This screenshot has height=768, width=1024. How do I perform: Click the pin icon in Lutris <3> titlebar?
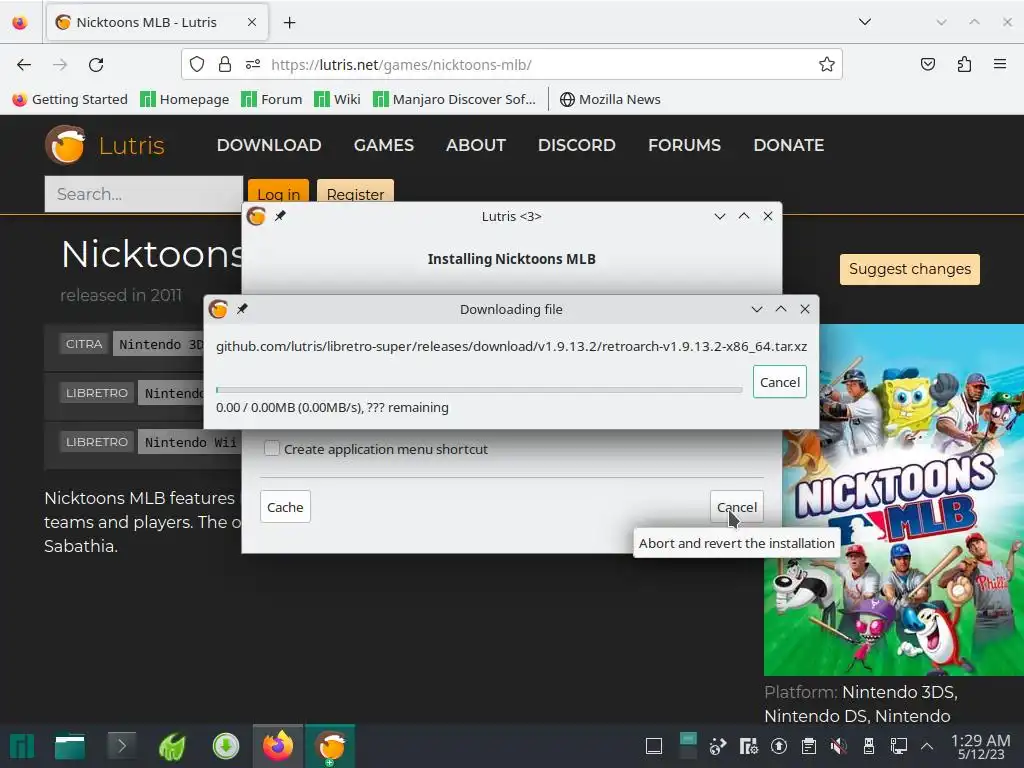click(280, 216)
